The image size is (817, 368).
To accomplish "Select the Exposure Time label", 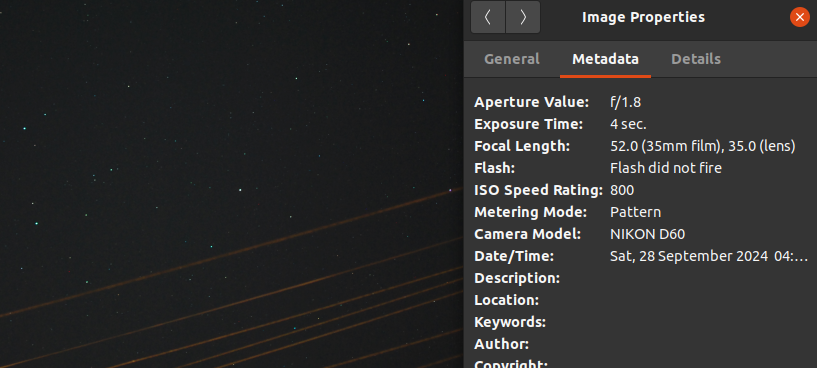I will [528, 125].
